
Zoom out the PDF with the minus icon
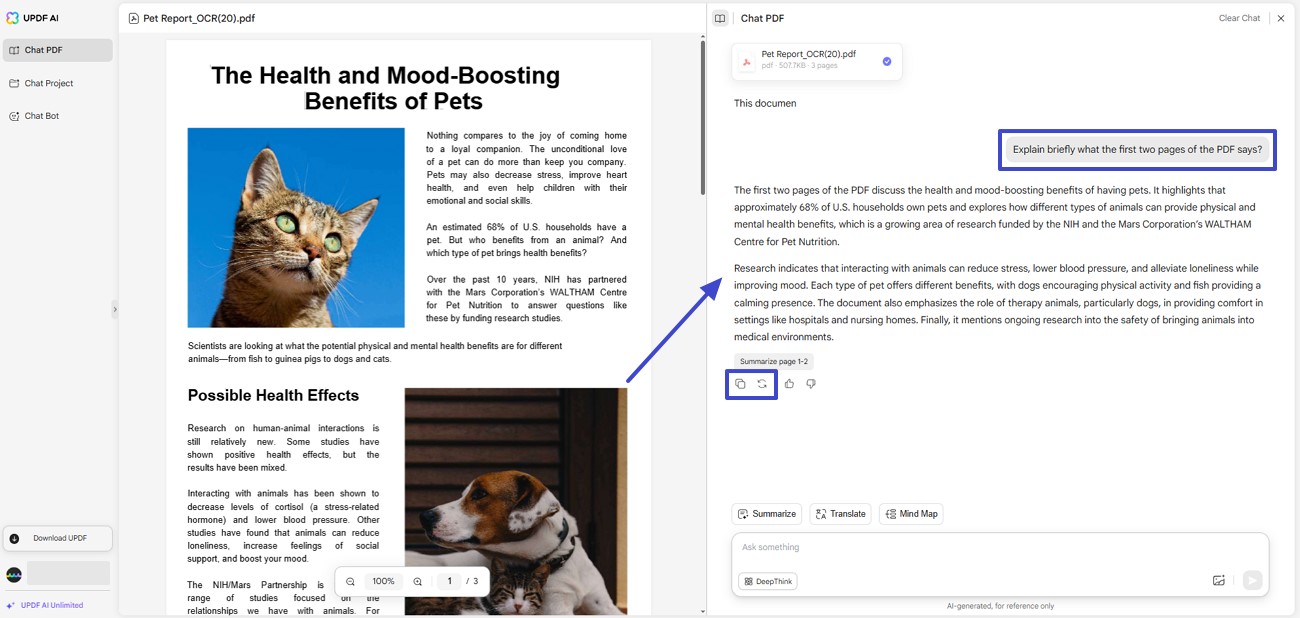pos(349,580)
